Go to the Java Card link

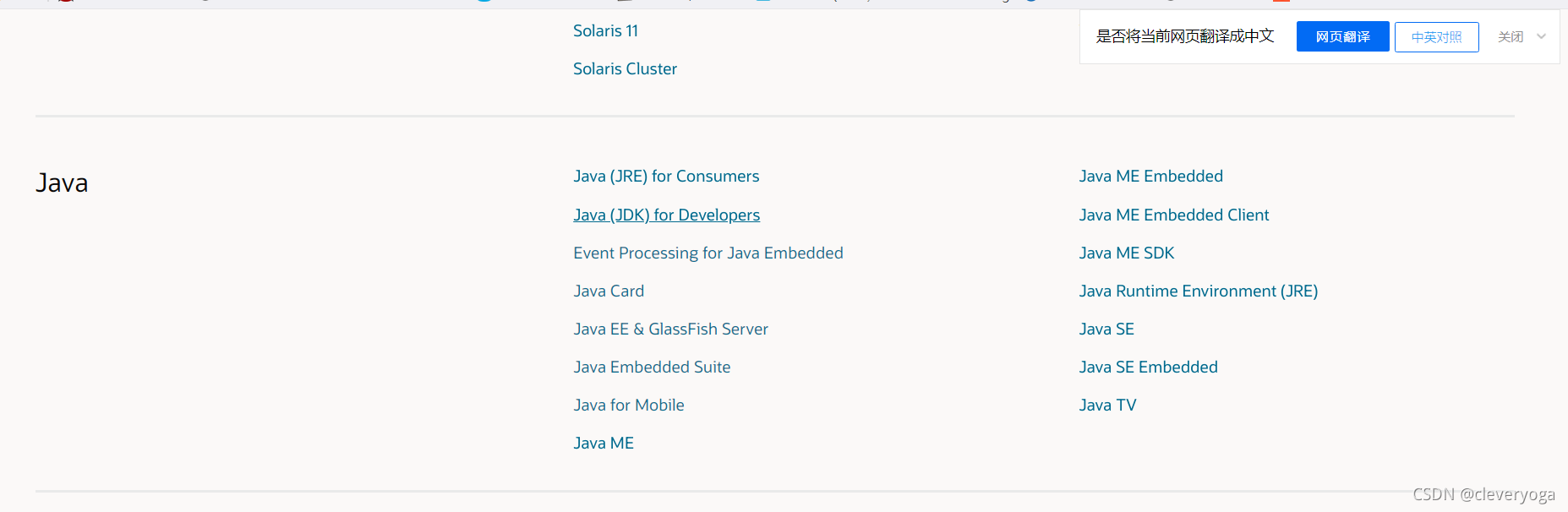click(609, 291)
